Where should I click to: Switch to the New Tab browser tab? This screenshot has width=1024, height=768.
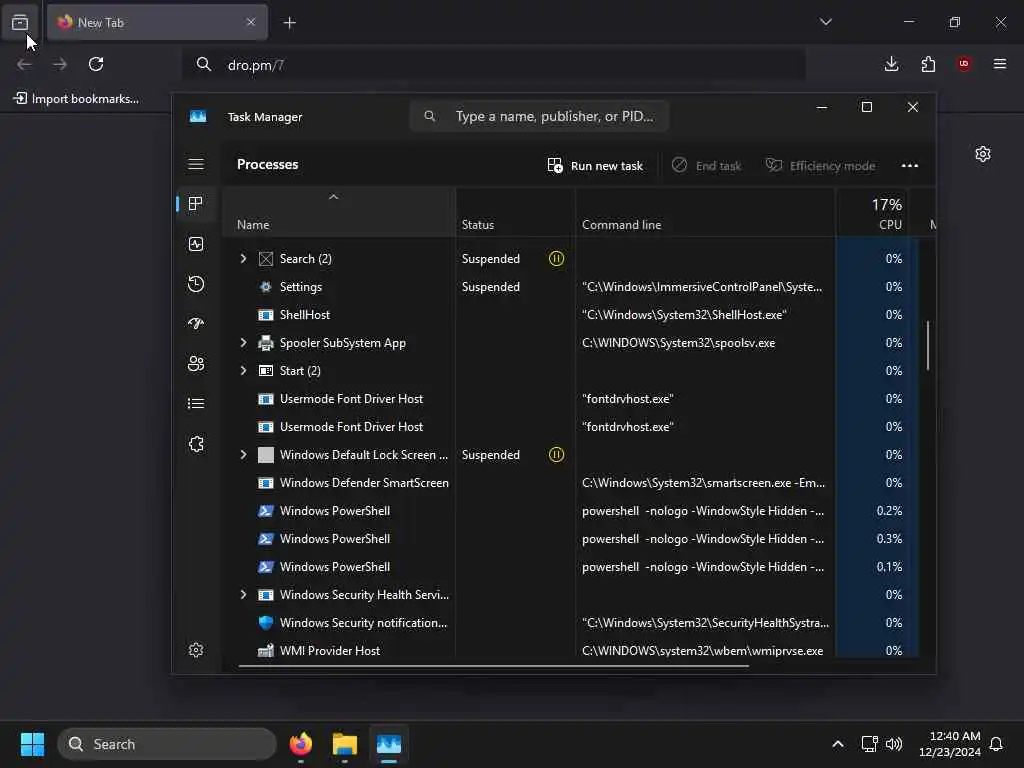pyautogui.click(x=157, y=22)
